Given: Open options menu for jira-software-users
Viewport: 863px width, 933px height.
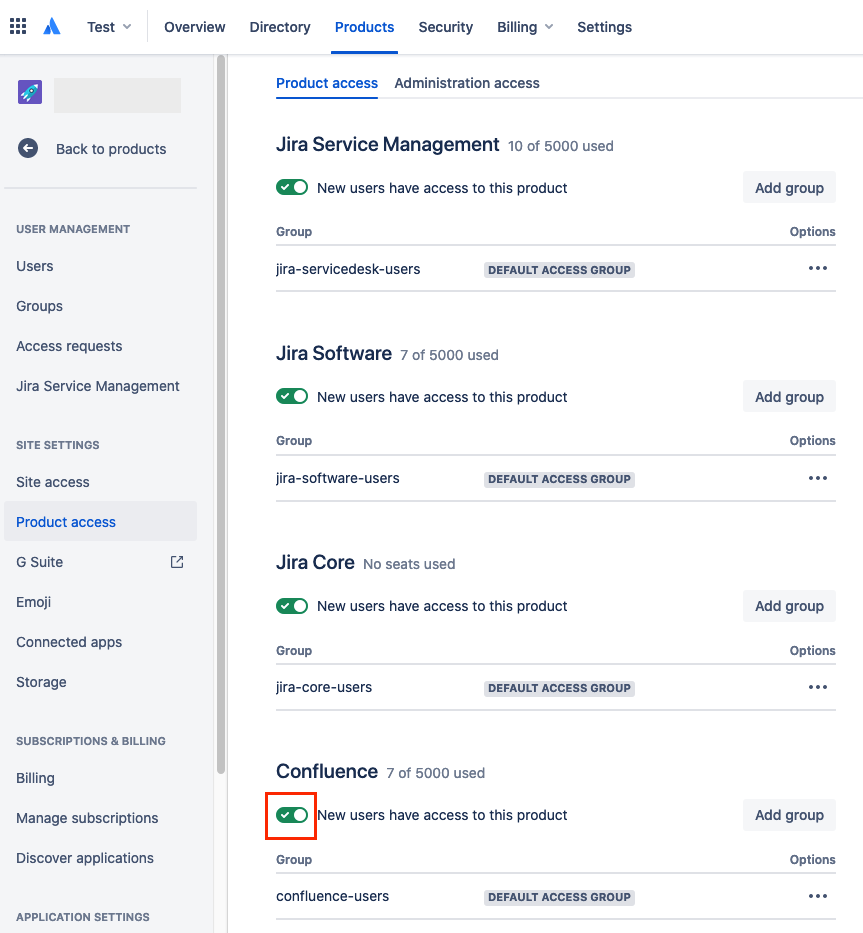Looking at the screenshot, I should point(818,478).
